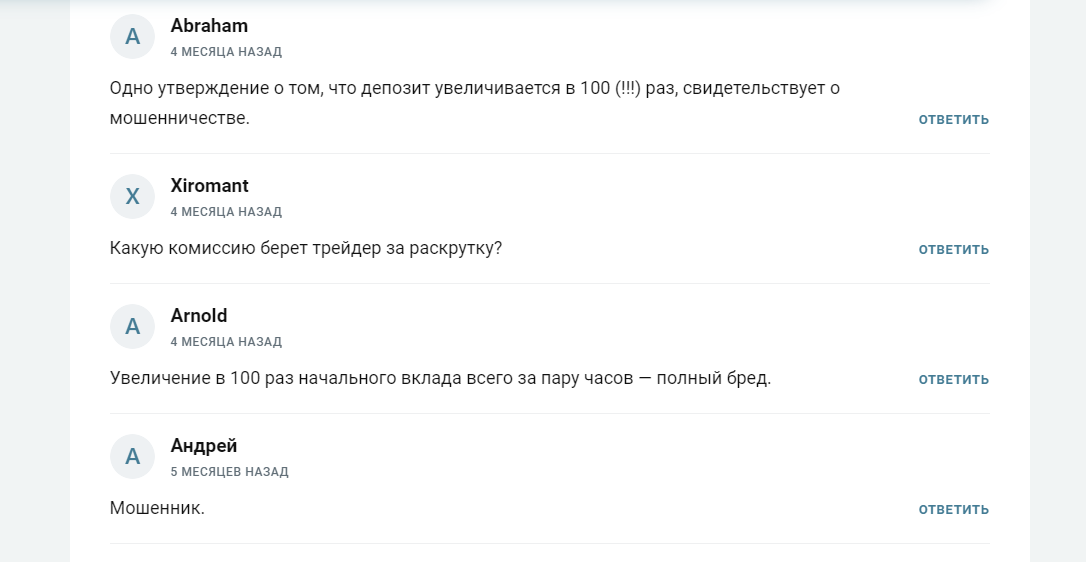This screenshot has width=1086, height=562.
Task: Click Xiromant's "X" avatar icon
Action: (x=132, y=197)
